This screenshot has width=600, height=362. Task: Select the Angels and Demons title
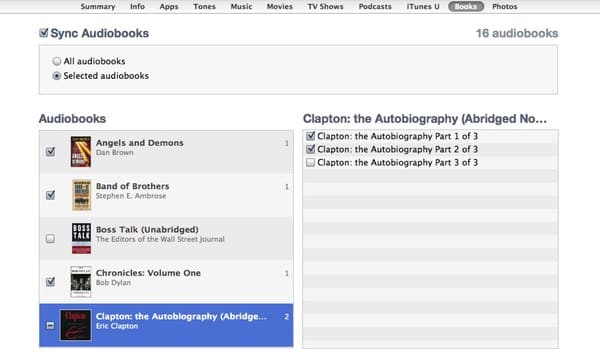point(140,143)
